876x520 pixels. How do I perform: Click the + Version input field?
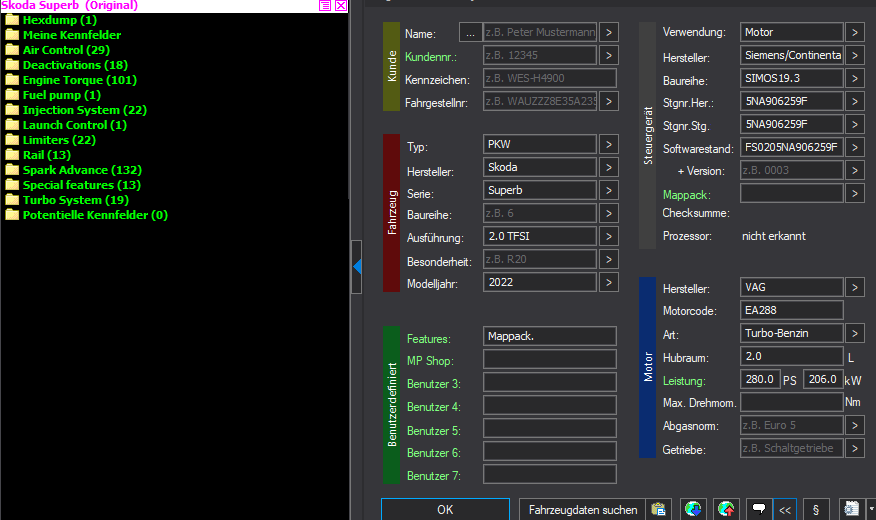[x=792, y=170]
